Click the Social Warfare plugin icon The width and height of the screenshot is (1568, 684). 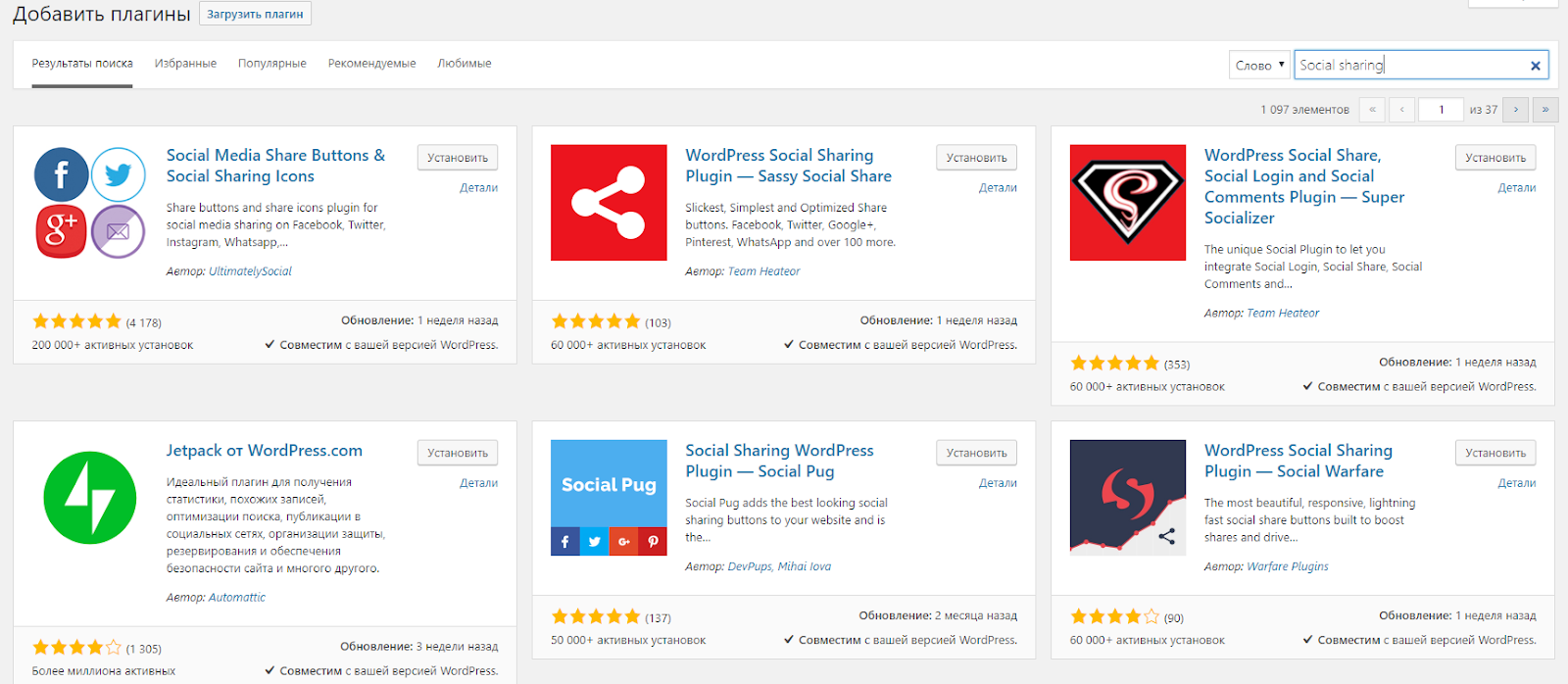[x=1127, y=498]
